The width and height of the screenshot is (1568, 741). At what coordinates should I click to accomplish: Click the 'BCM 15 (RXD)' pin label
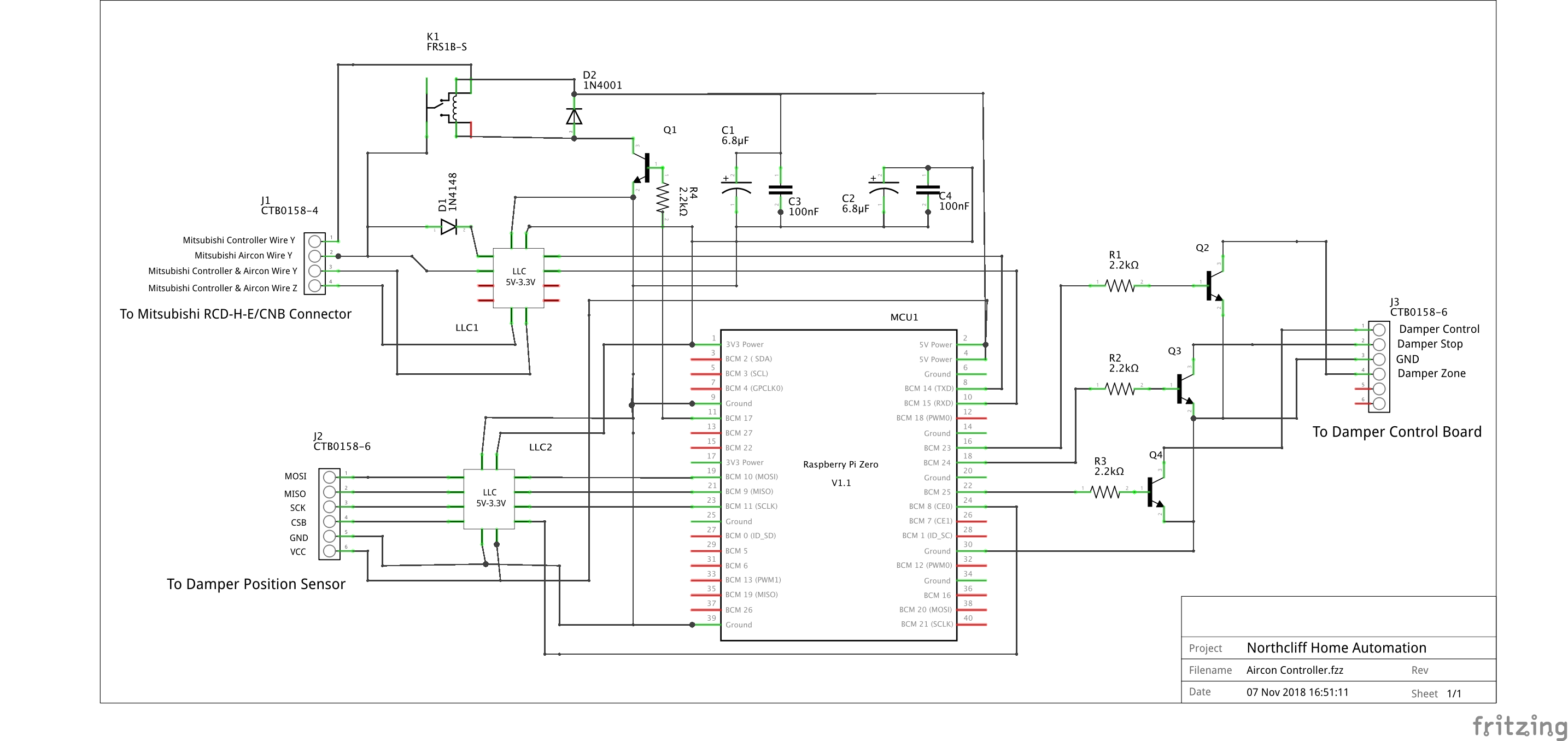(x=928, y=403)
